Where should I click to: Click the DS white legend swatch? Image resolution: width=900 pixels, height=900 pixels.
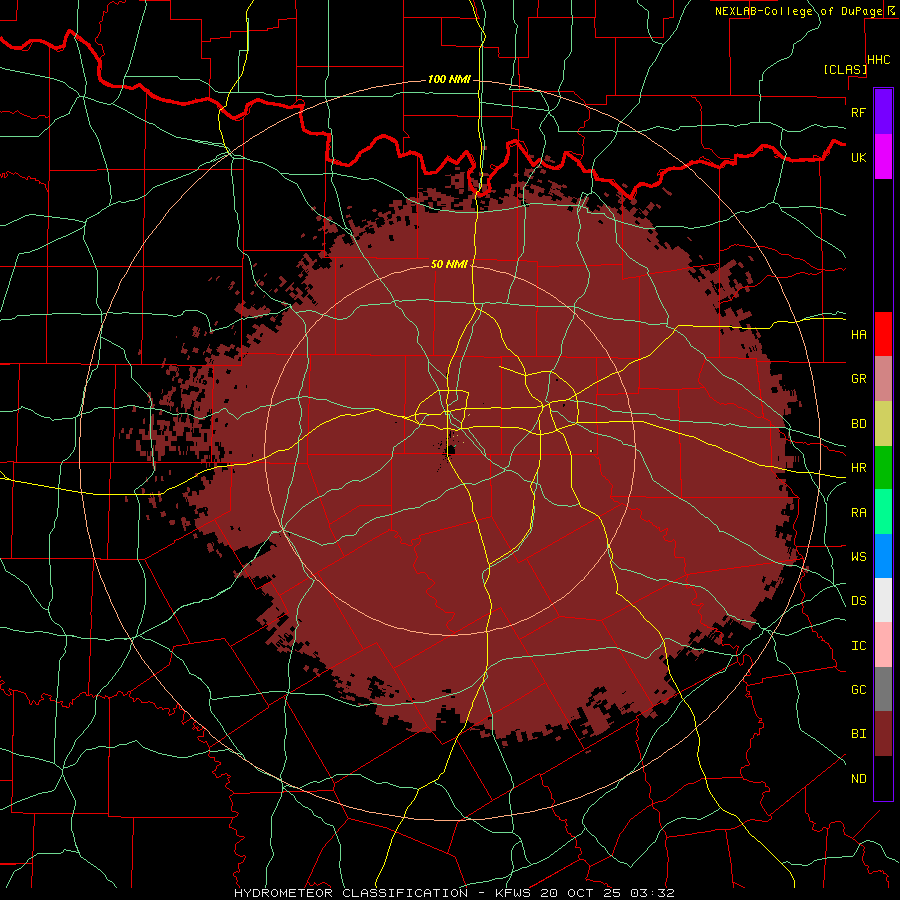click(x=883, y=600)
